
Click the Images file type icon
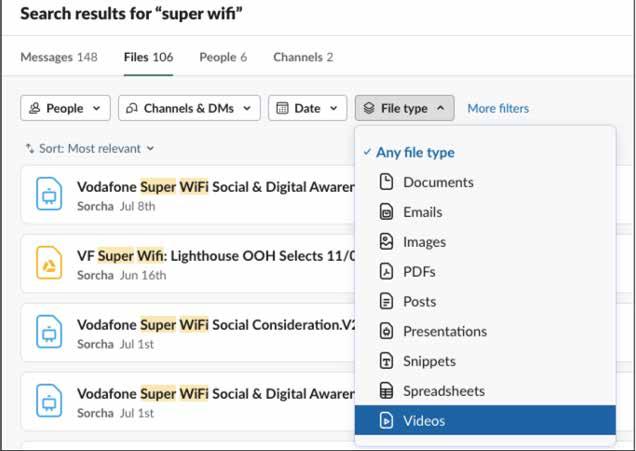(386, 242)
